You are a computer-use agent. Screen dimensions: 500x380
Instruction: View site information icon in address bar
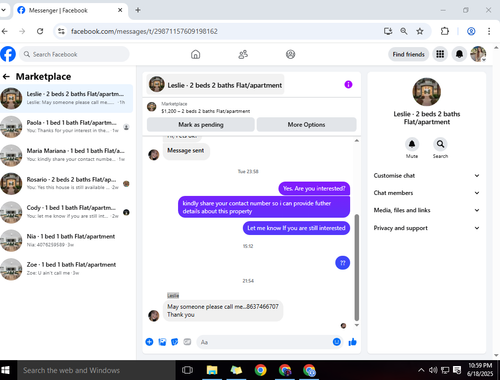[61, 31]
